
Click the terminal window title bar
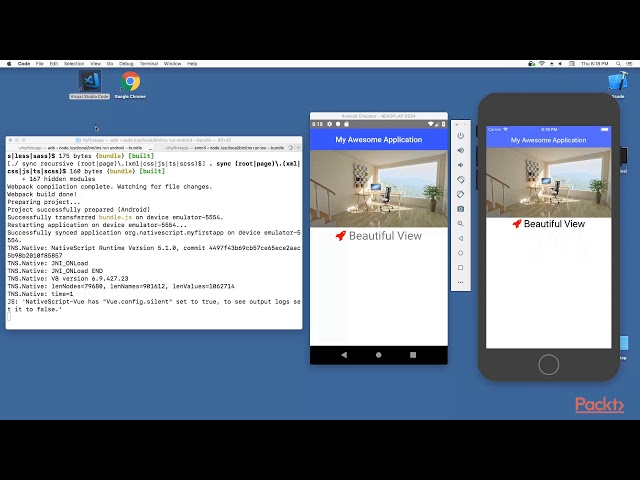(154, 140)
